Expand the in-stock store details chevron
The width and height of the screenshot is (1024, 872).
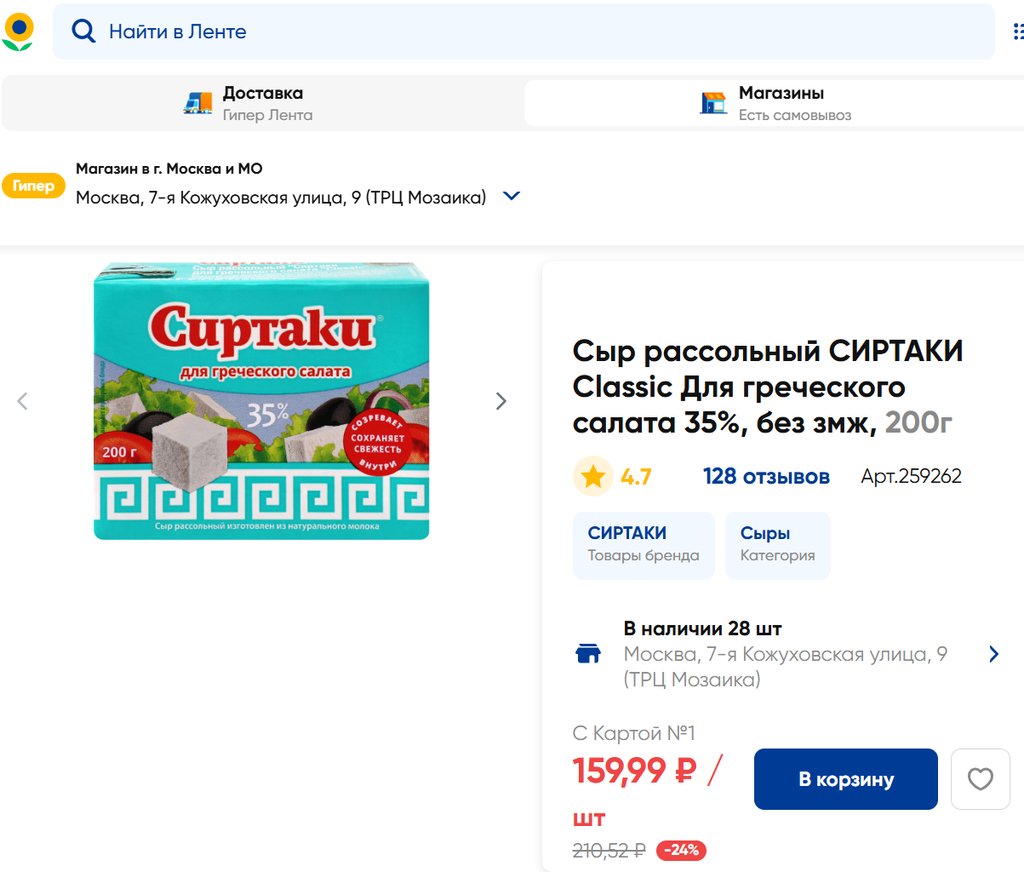tap(993, 654)
